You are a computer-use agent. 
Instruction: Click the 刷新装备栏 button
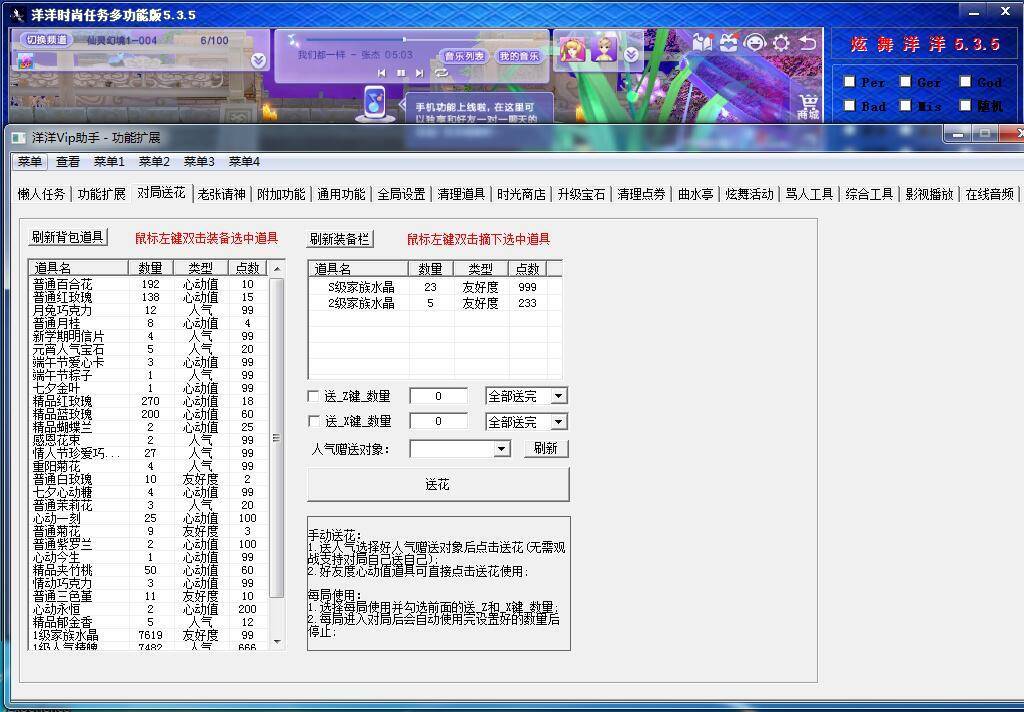pos(340,239)
